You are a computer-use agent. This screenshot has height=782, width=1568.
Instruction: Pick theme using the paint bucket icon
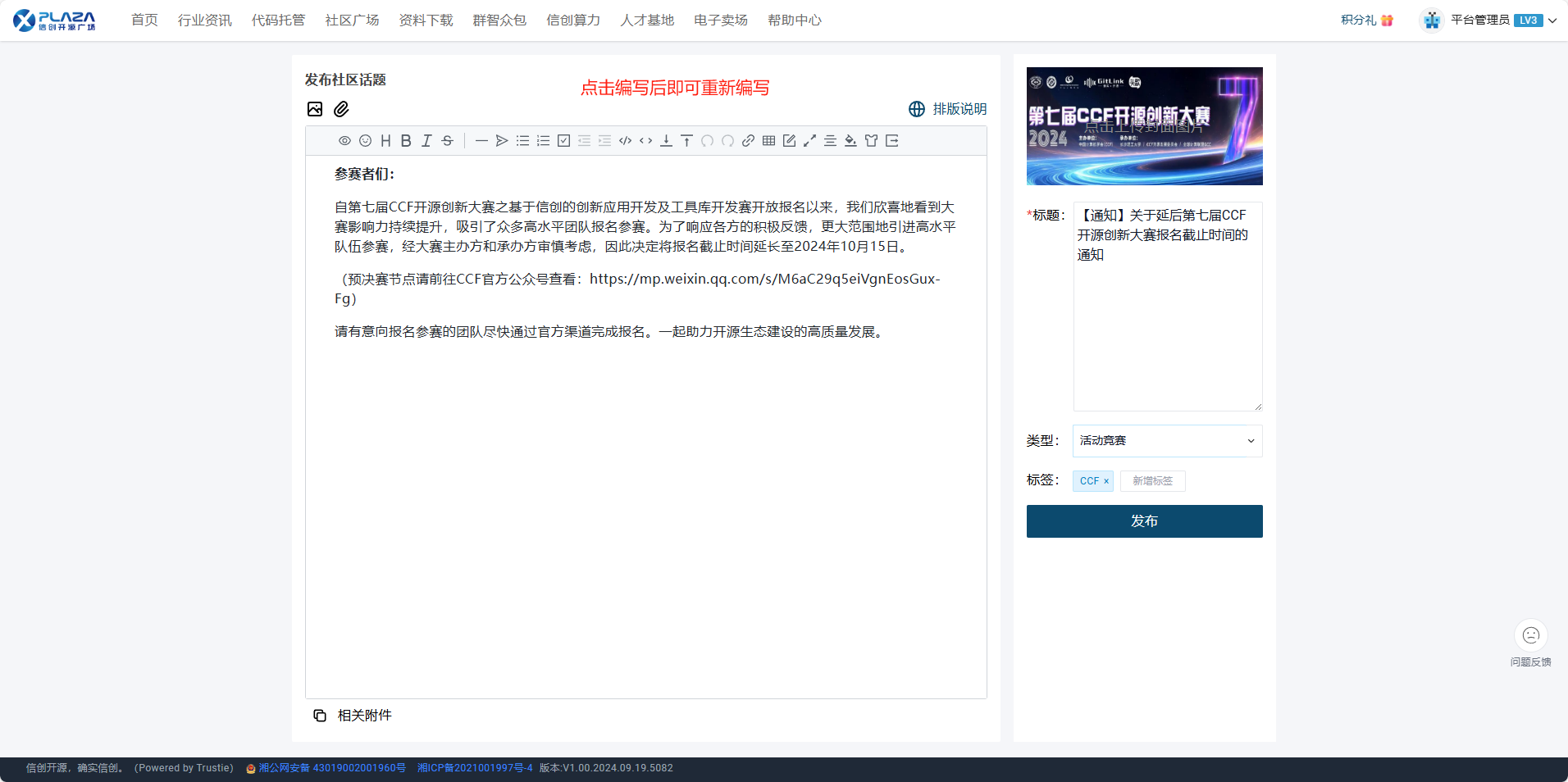pyautogui.click(x=850, y=141)
